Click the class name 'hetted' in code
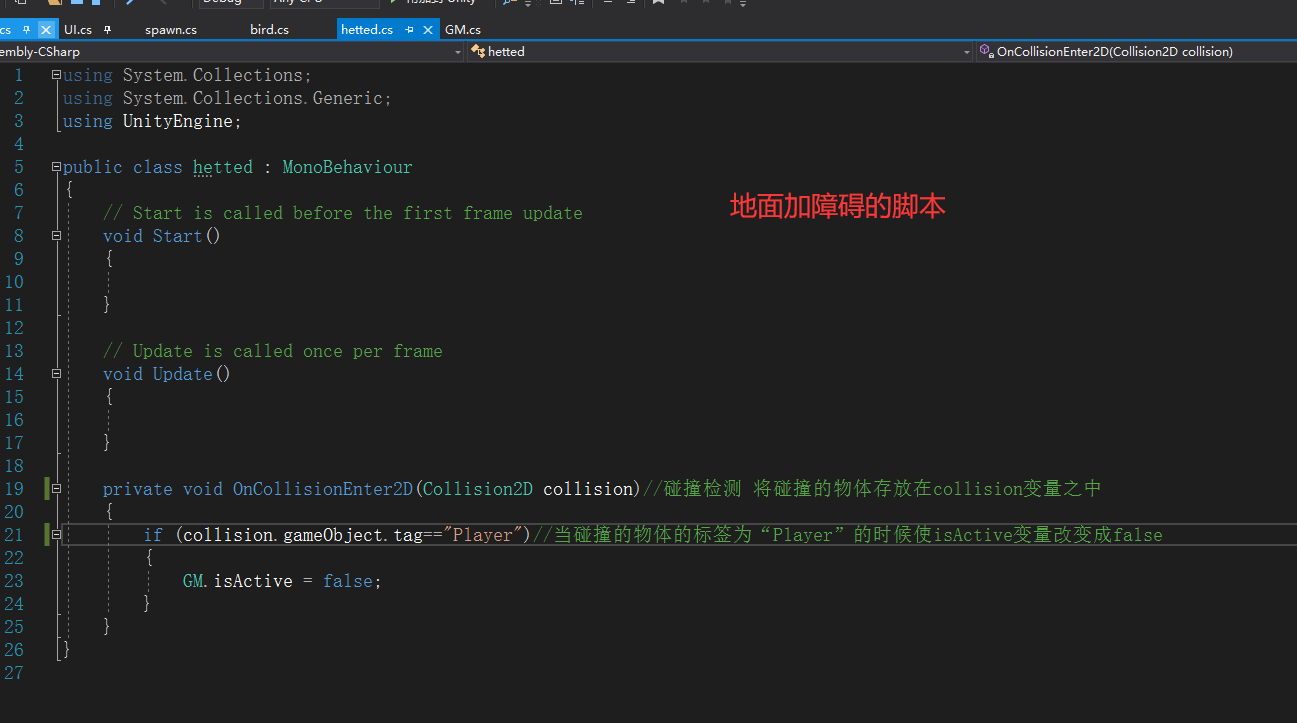1297x723 pixels. (x=223, y=167)
